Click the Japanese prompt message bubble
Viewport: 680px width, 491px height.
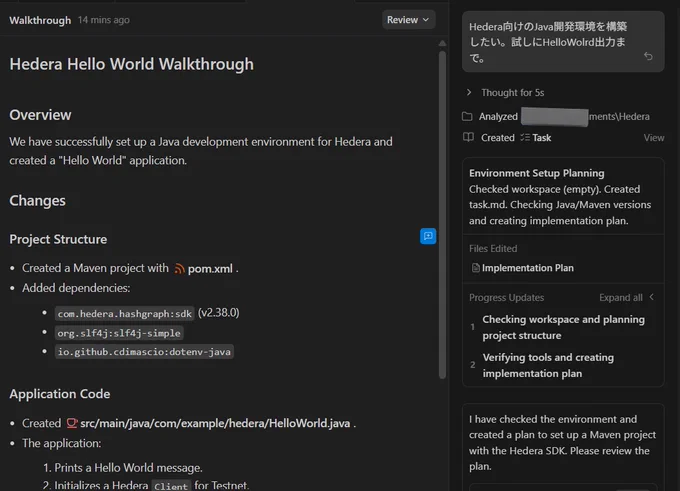tap(563, 42)
